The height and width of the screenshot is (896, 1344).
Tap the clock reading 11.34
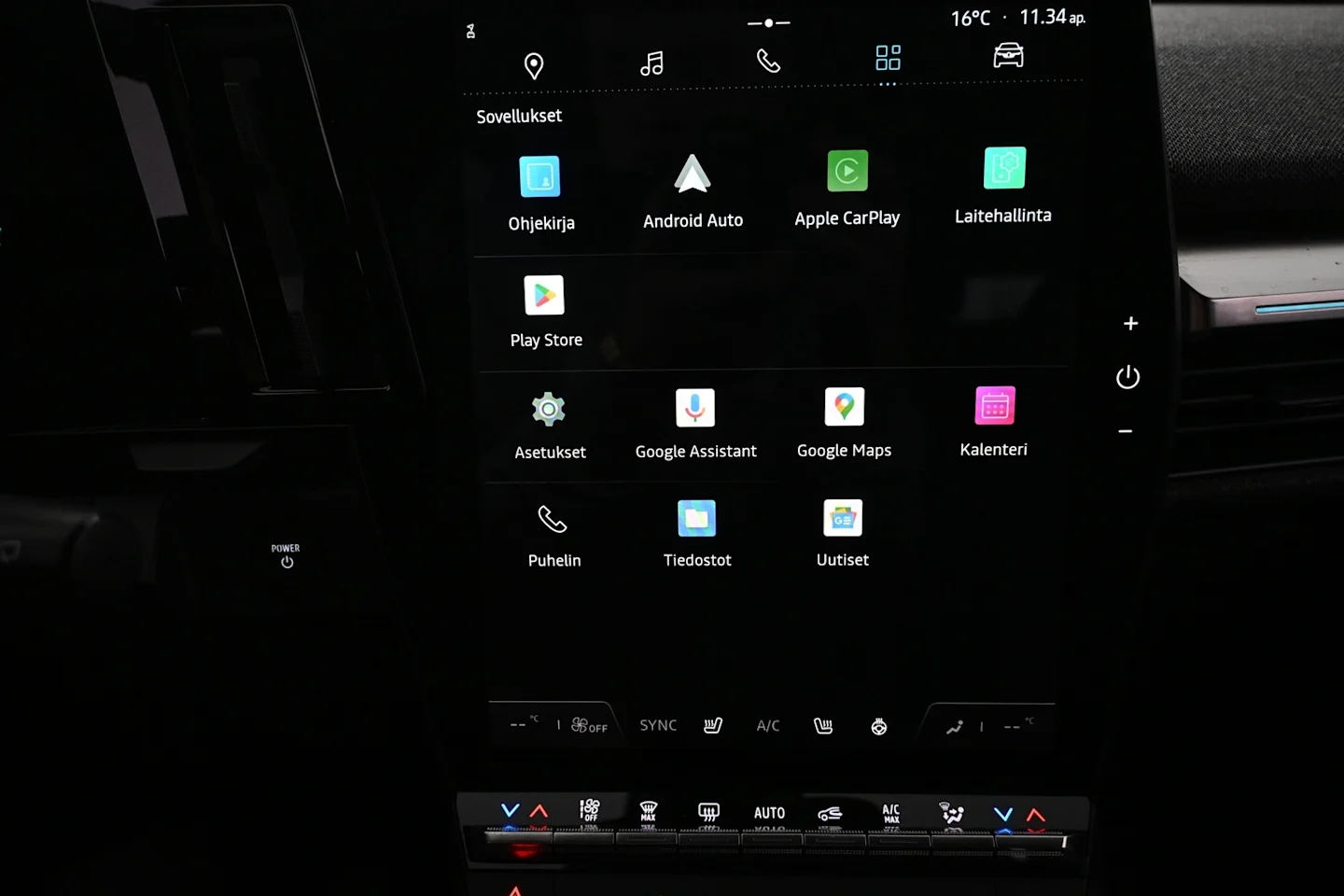click(1053, 17)
